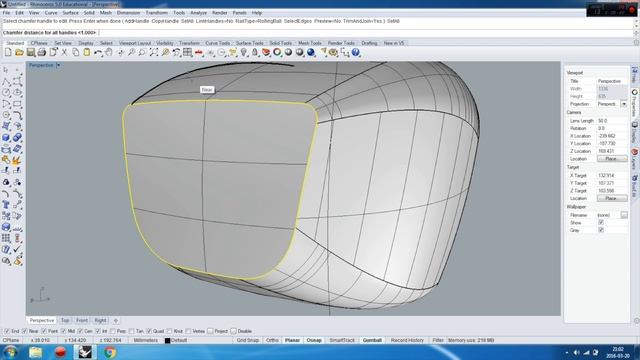
Task: Click the four-viewport layout icon
Action: (187, 52)
